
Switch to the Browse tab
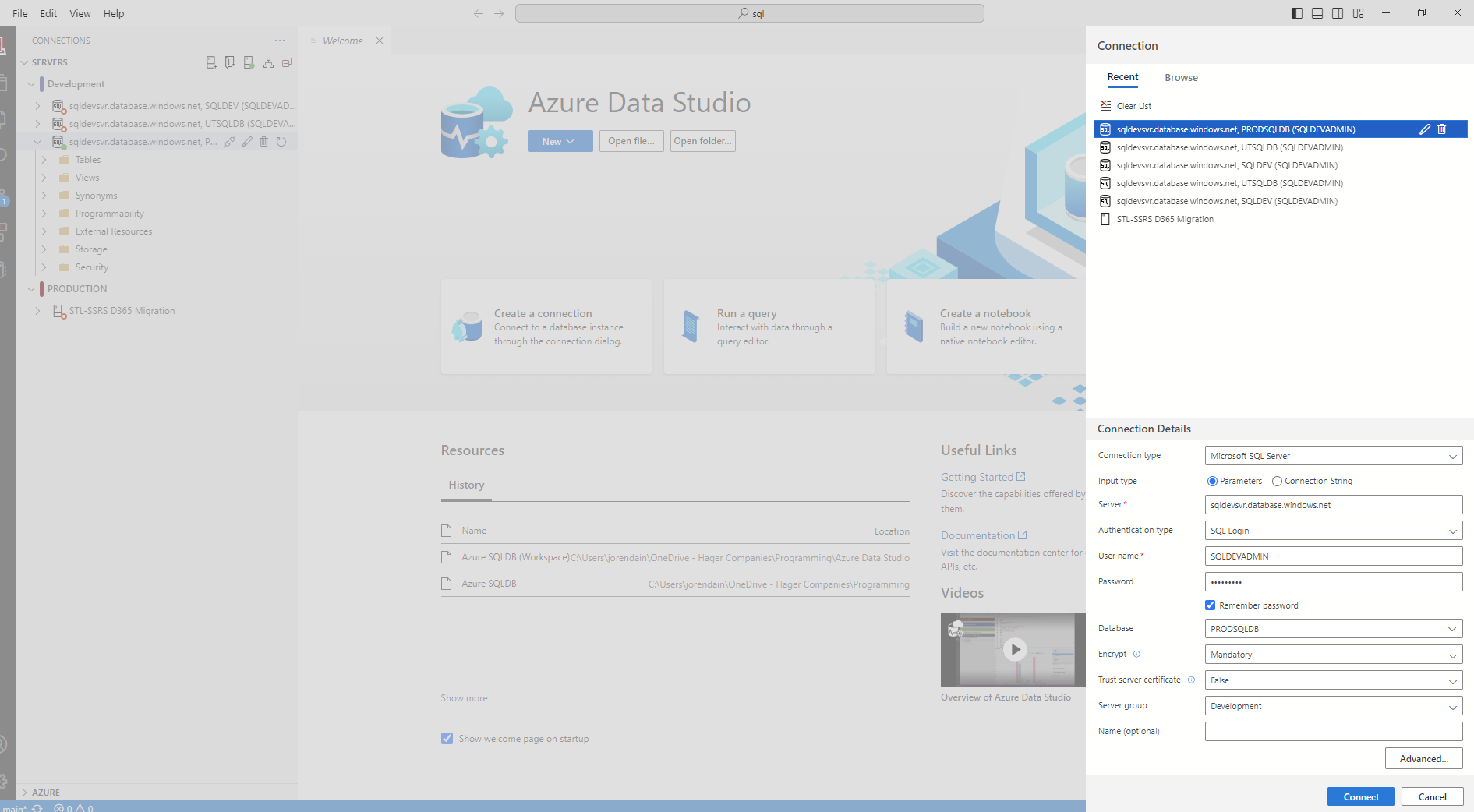[1181, 78]
